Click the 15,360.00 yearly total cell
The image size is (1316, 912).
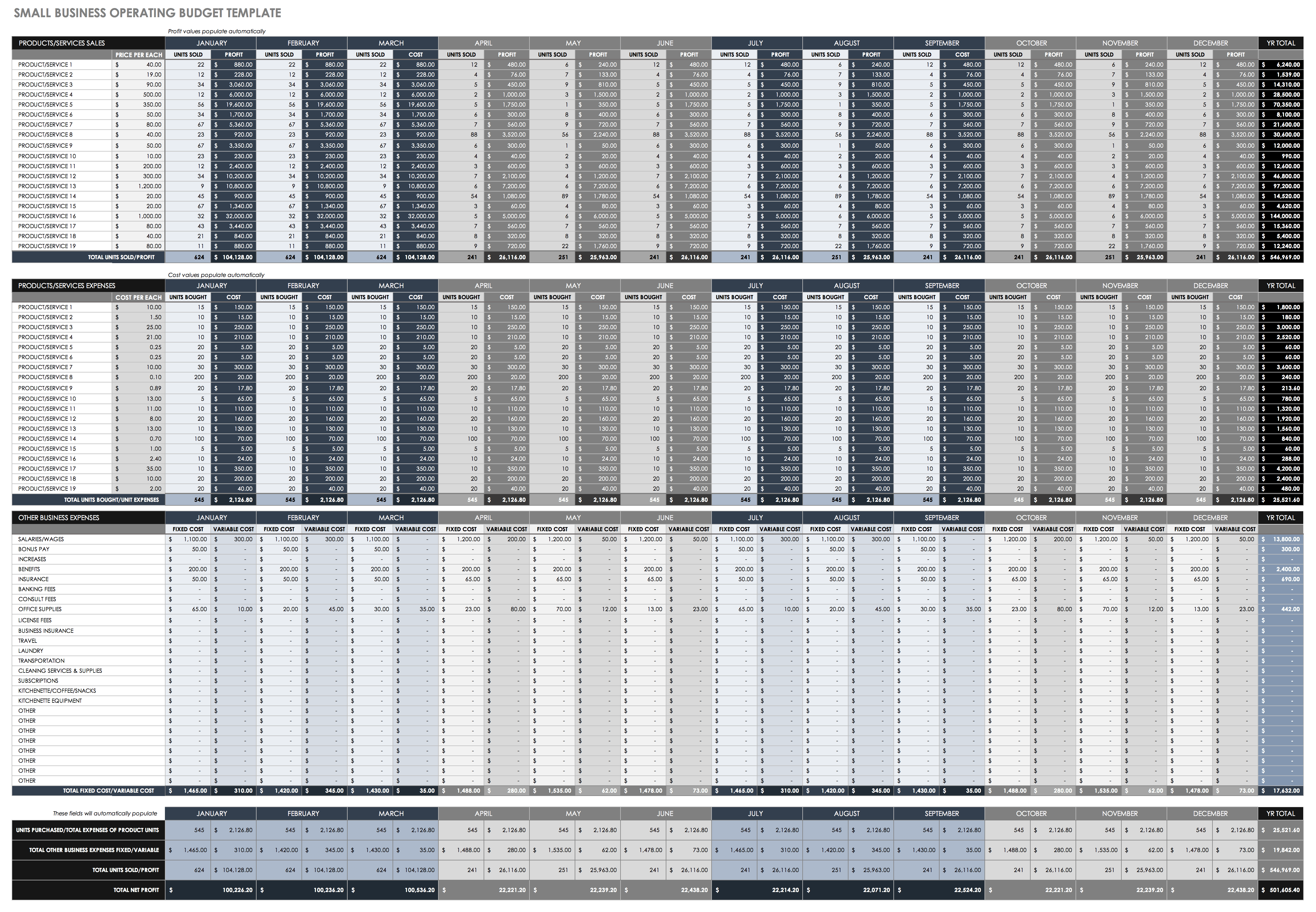[x=1280, y=226]
